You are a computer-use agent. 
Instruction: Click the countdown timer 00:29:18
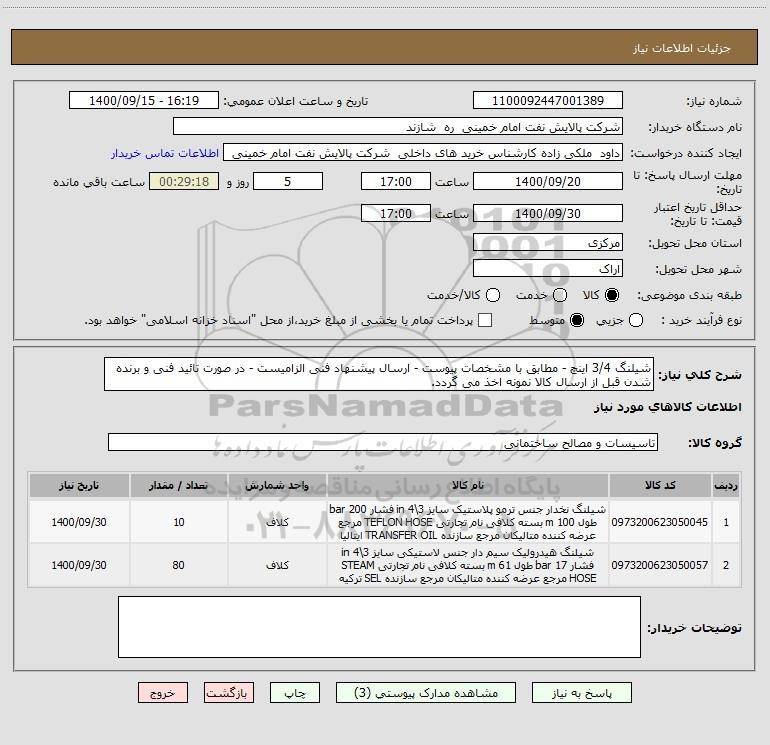184,181
